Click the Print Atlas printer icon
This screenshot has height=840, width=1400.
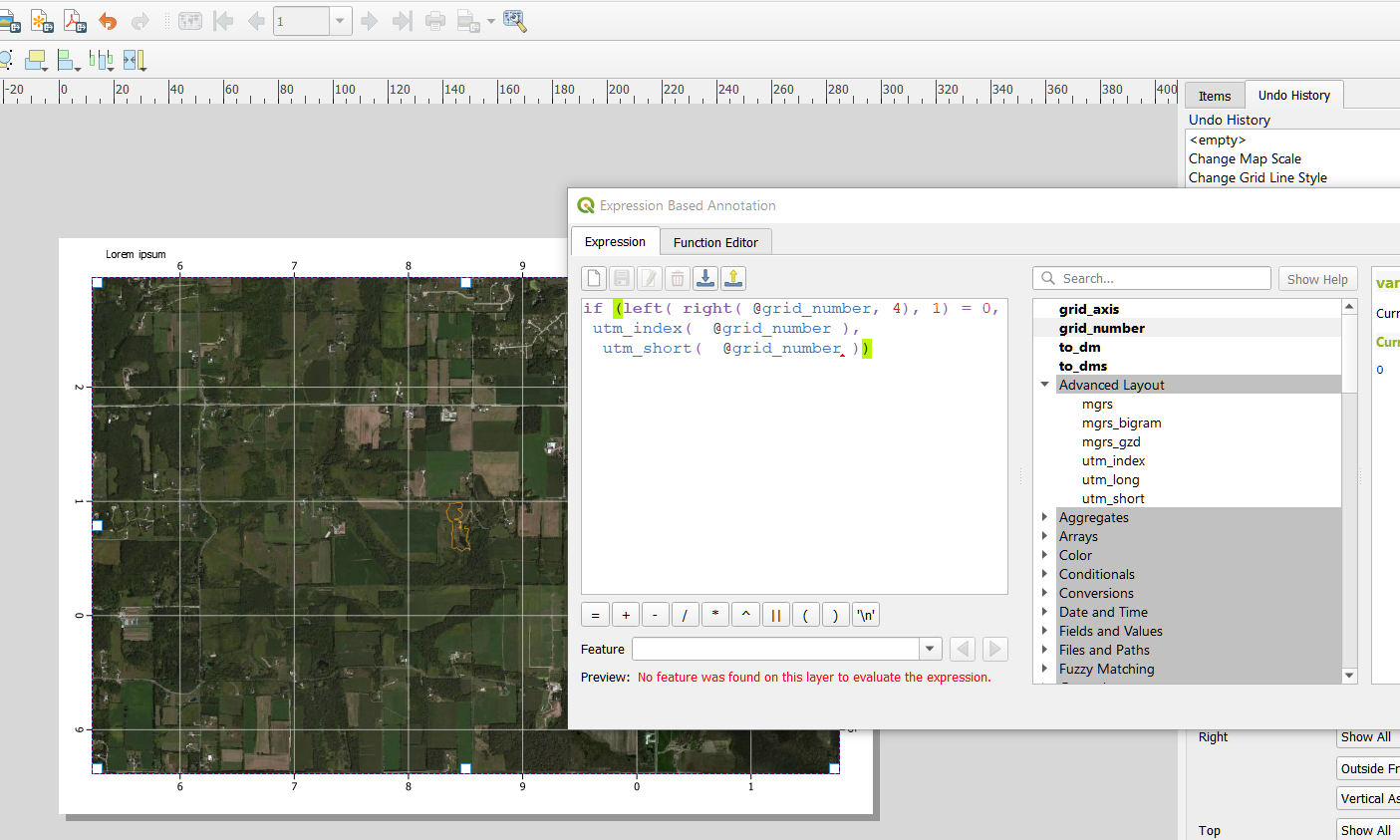(435, 21)
